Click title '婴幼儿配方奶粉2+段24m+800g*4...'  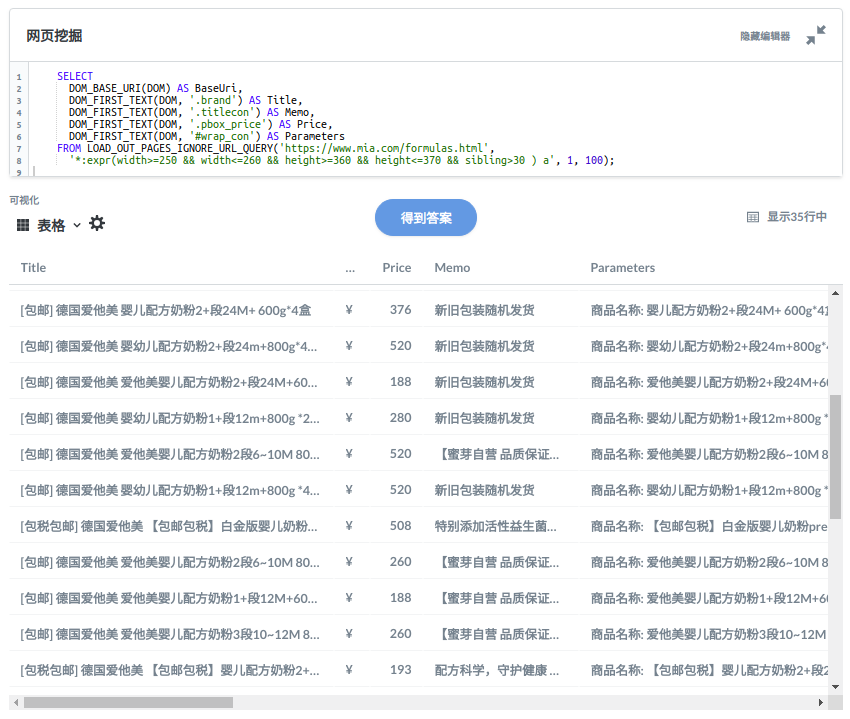[x=169, y=346]
